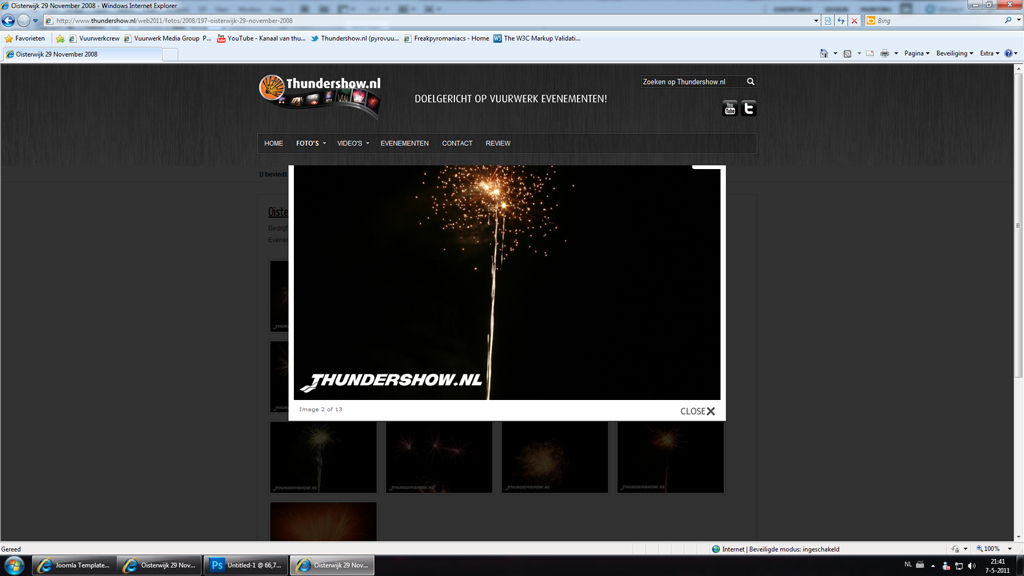Open the Thundershow.nl Twitter favorite
Image resolution: width=1024 pixels, height=576 pixels.
[355, 39]
